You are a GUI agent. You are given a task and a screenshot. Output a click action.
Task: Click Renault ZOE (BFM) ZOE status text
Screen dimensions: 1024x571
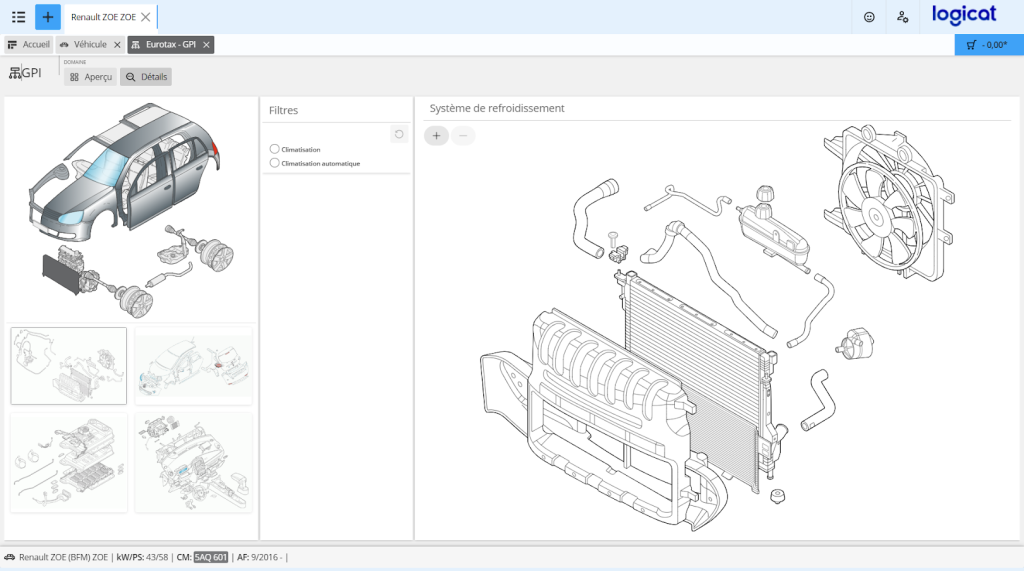pyautogui.click(x=63, y=557)
